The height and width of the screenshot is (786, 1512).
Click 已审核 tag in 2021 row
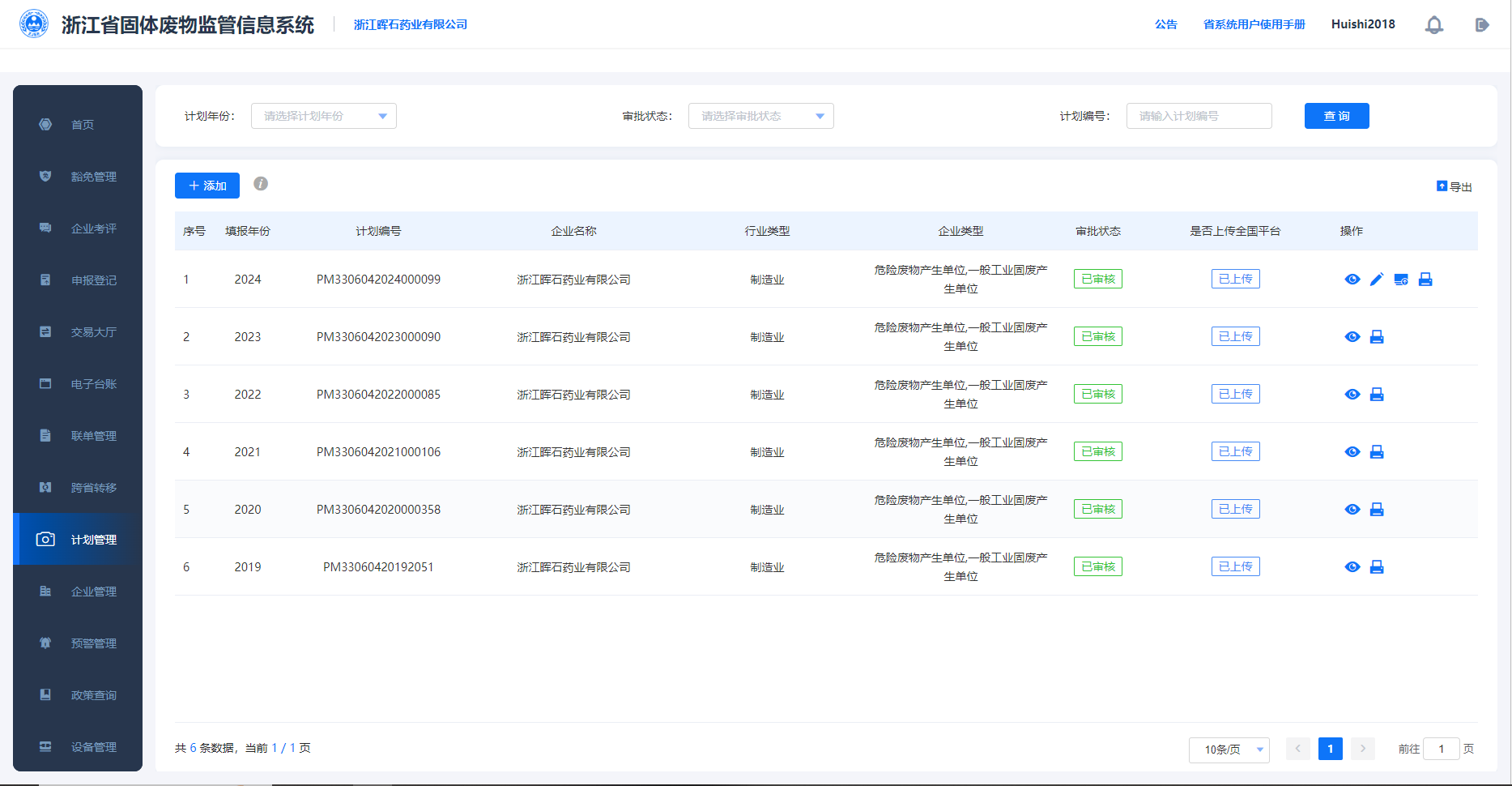pyautogui.click(x=1098, y=451)
